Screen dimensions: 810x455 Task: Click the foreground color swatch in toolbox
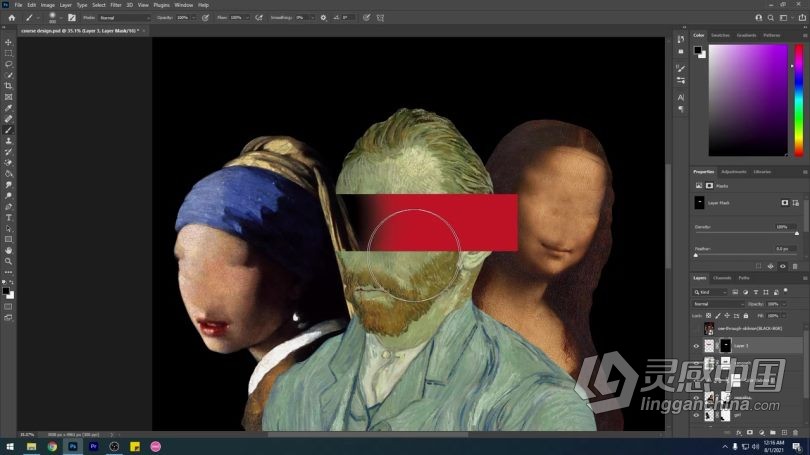coord(6,291)
